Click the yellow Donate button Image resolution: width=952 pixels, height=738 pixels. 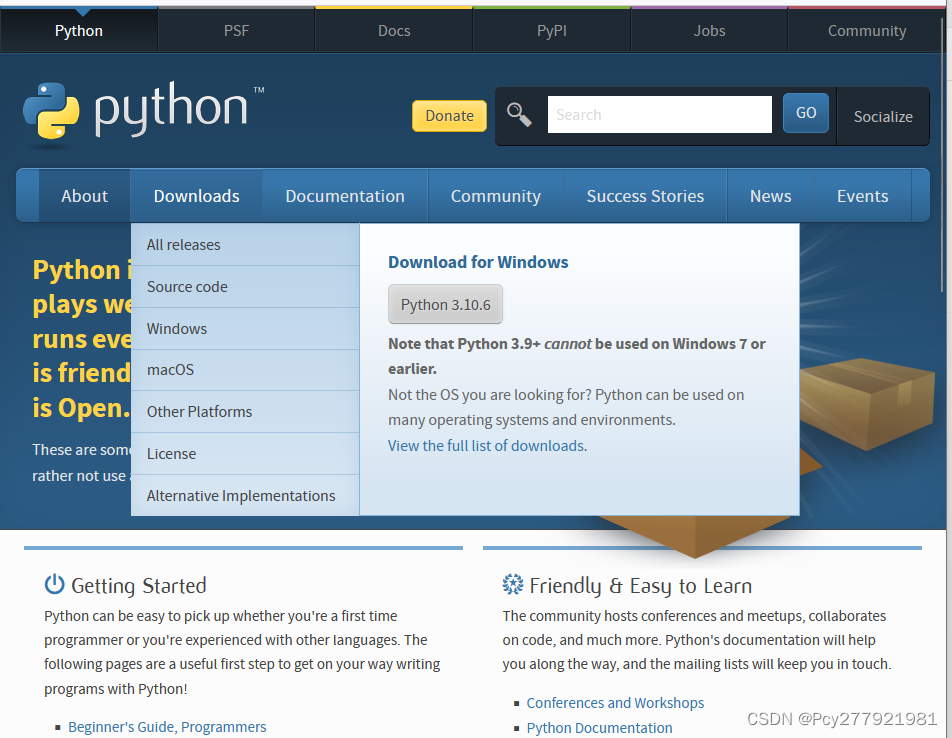point(449,116)
